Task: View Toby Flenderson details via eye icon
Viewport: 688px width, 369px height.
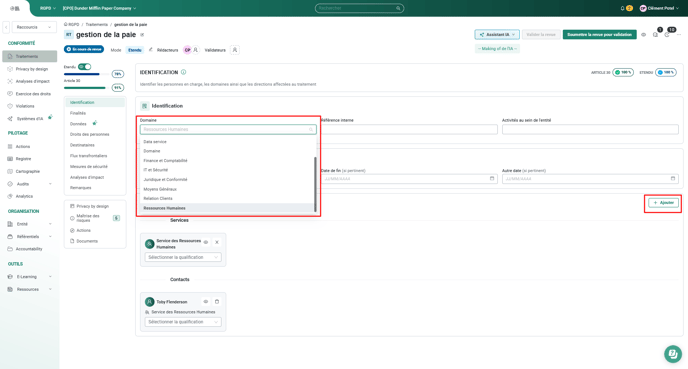Action: [206, 302]
